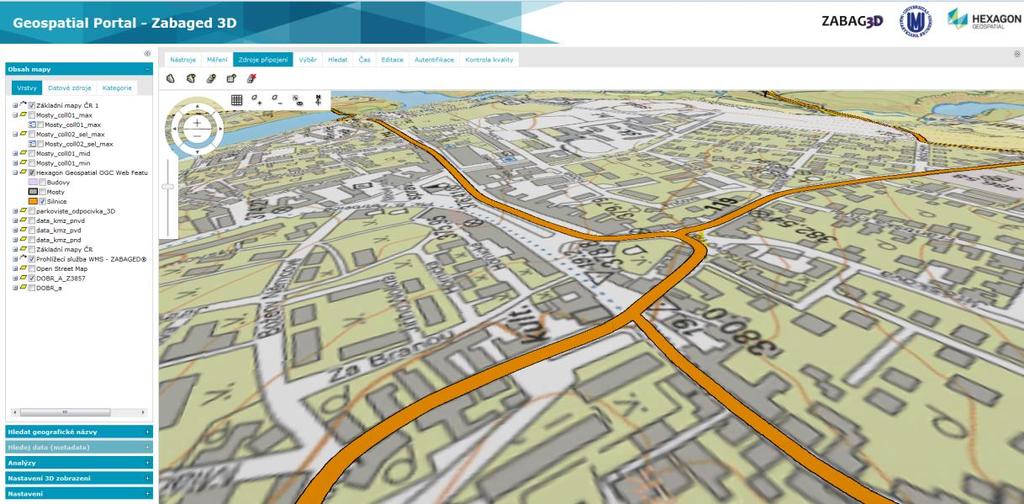Expand the Analýzy section
This screenshot has height=504, width=1024.
click(x=79, y=462)
